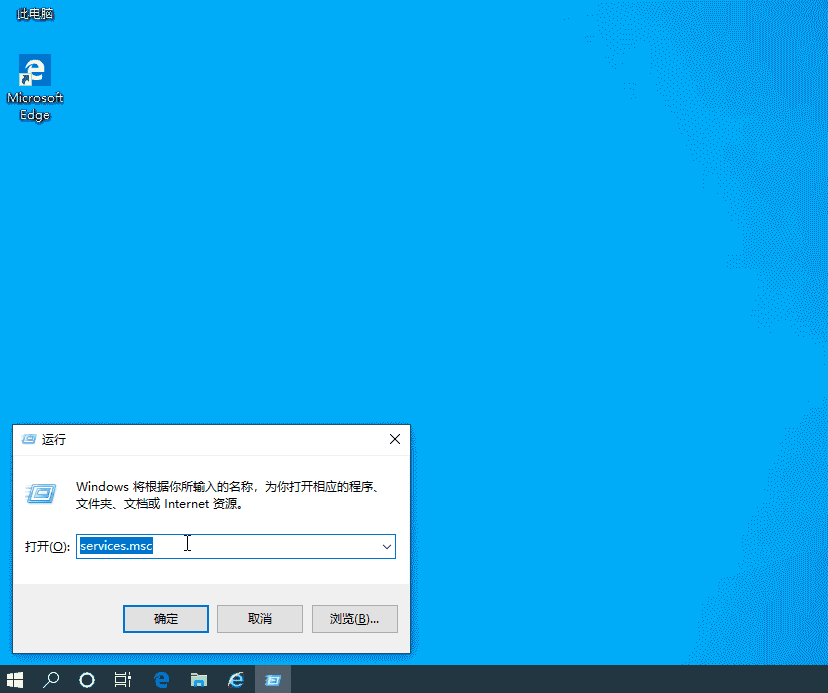Select the Microsoft Edge desktop shortcut
The height and width of the screenshot is (693, 828).
click(35, 88)
